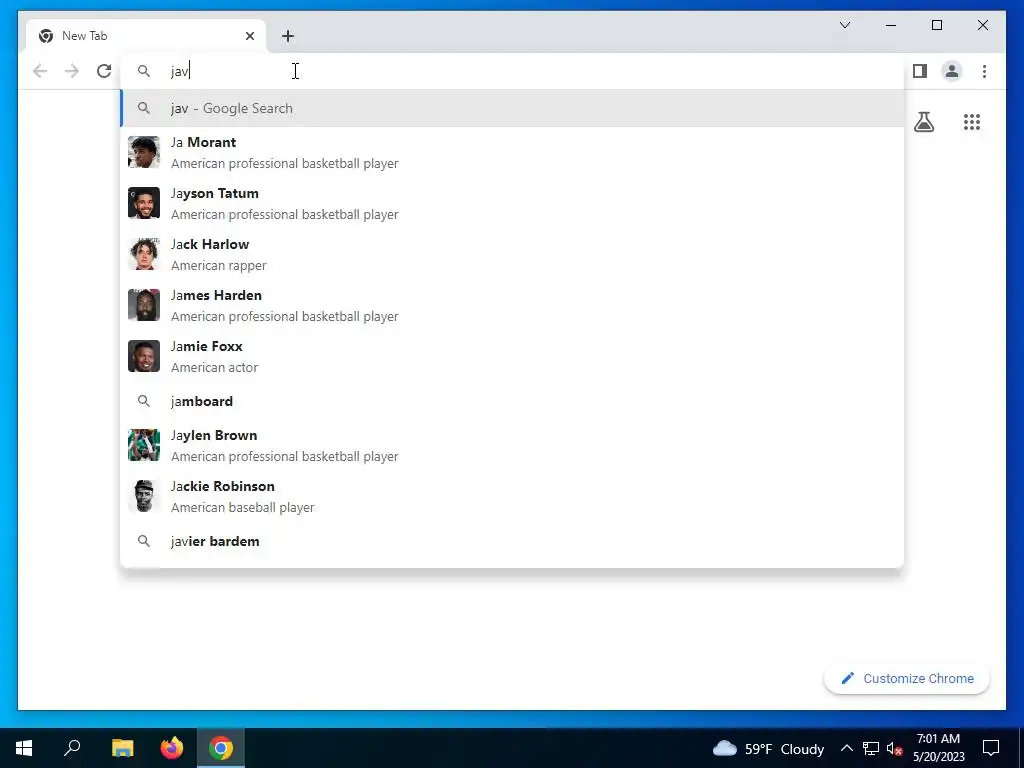1024x768 pixels.
Task: Choose 'jav - Google Search' suggestion
Action: click(512, 108)
